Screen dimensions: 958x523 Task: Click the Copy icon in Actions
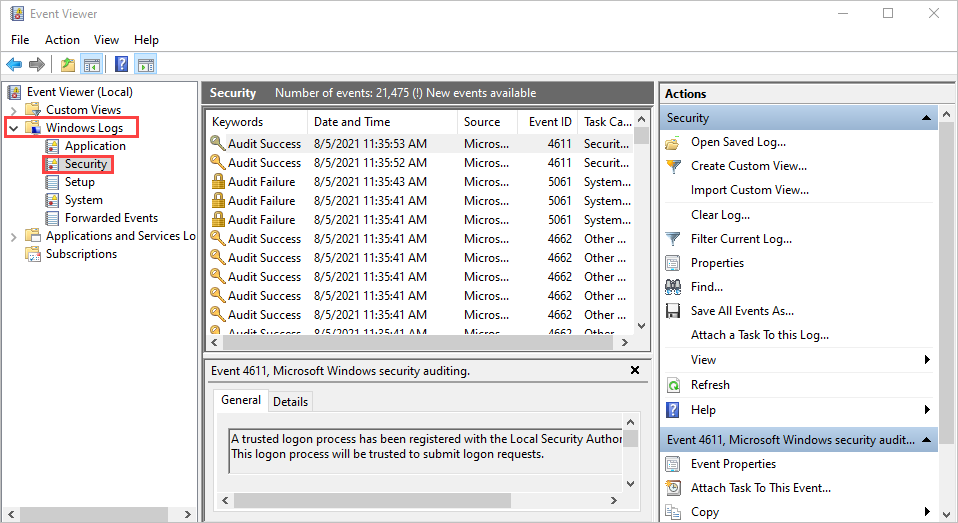673,512
